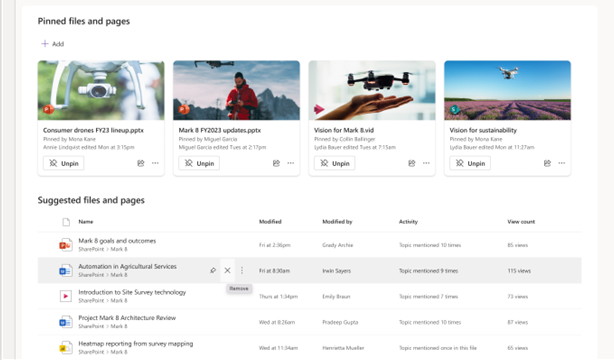This screenshot has width=614, height=360.
Task: Unpin Mark 8 FY2023 updates.pptx
Action: click(199, 163)
